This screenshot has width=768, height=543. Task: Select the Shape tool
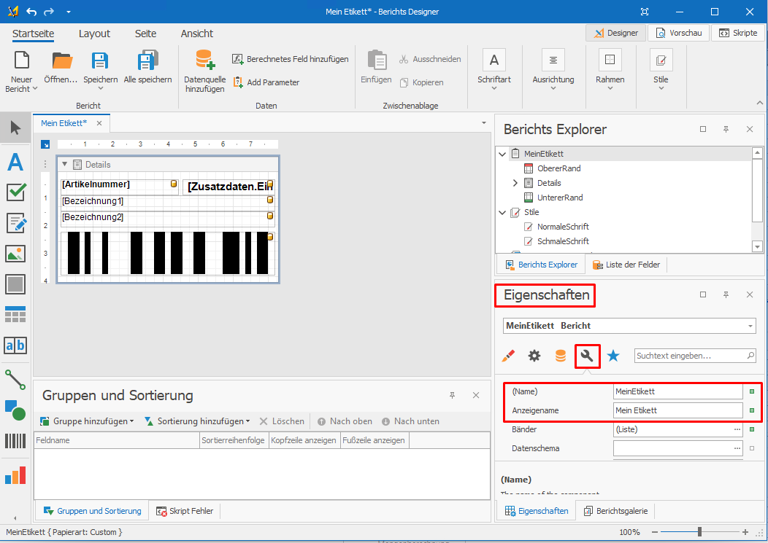click(x=15, y=410)
